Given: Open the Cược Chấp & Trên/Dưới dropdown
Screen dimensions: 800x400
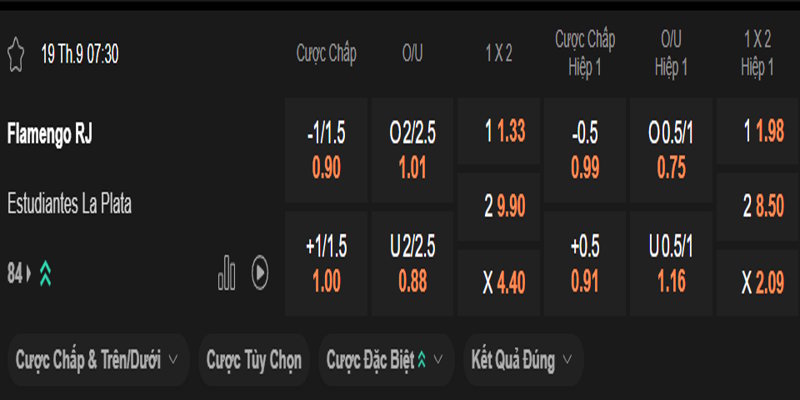Looking at the screenshot, I should (97, 360).
